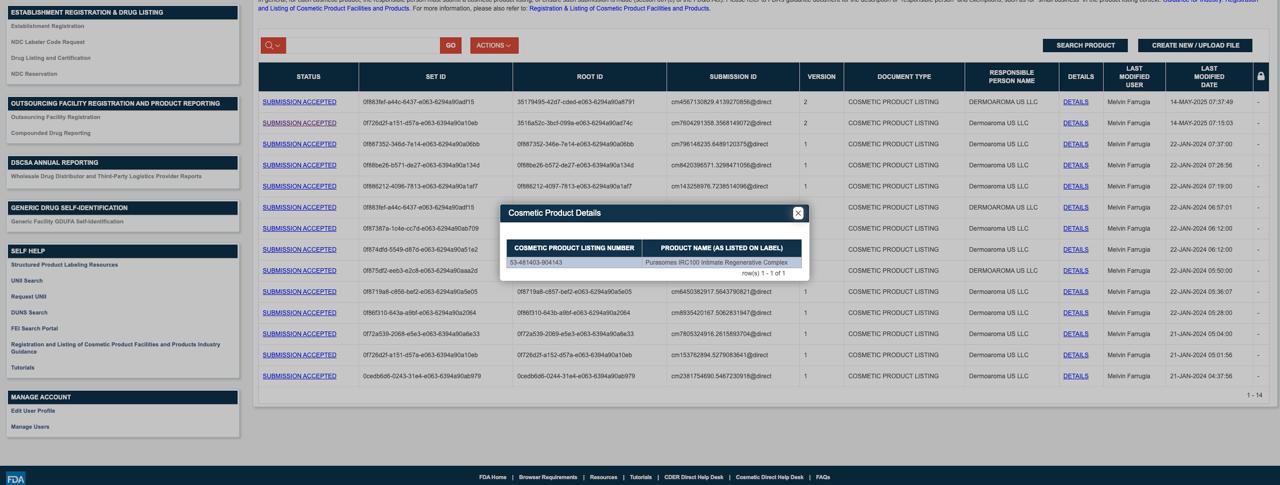Open CDER Direct Help Desk footer link
Screen dimensions: 1280x485
[694, 477]
